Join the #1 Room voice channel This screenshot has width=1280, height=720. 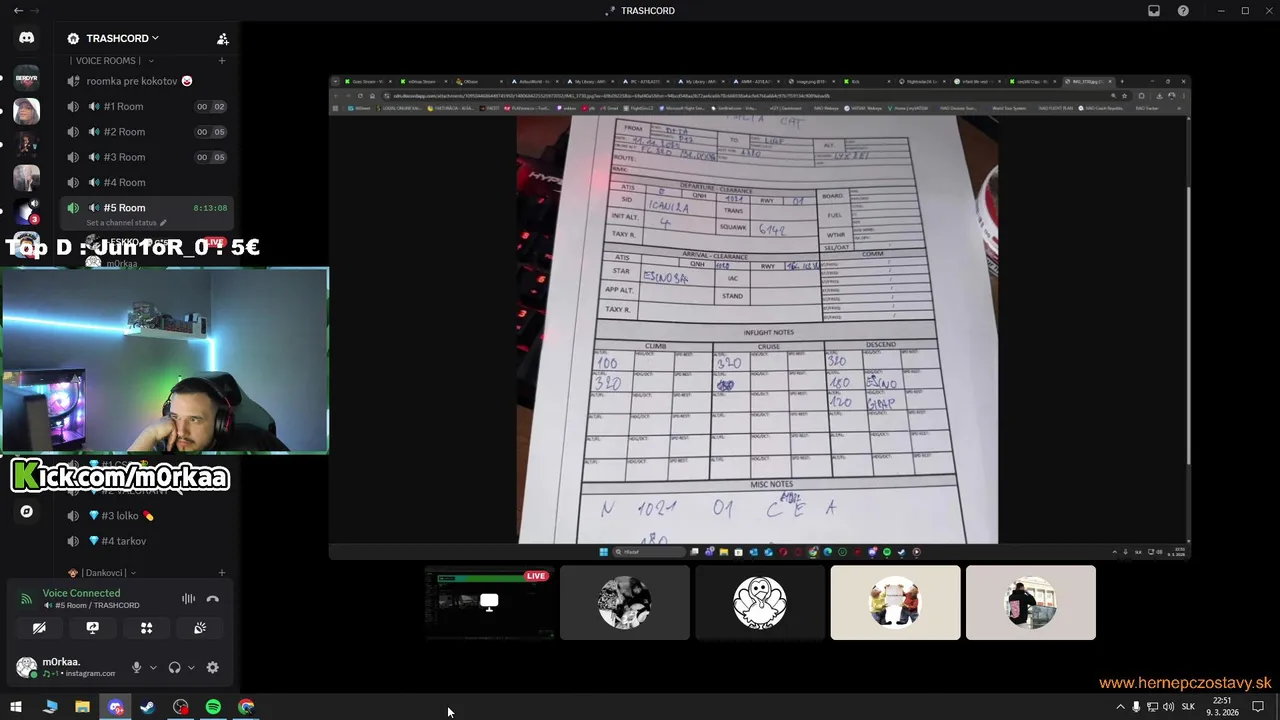(147, 106)
